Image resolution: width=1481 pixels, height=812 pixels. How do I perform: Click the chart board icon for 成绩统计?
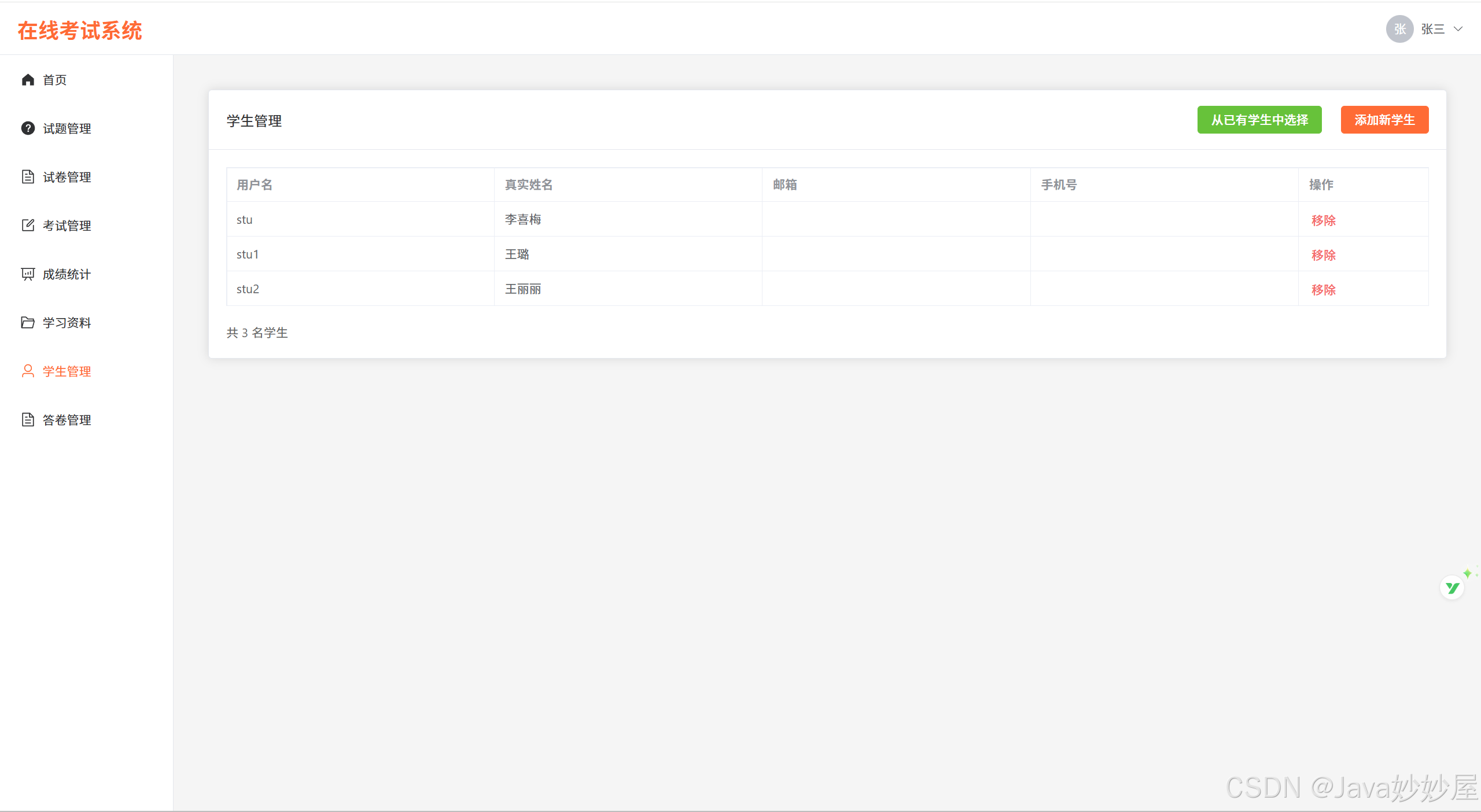pos(28,274)
